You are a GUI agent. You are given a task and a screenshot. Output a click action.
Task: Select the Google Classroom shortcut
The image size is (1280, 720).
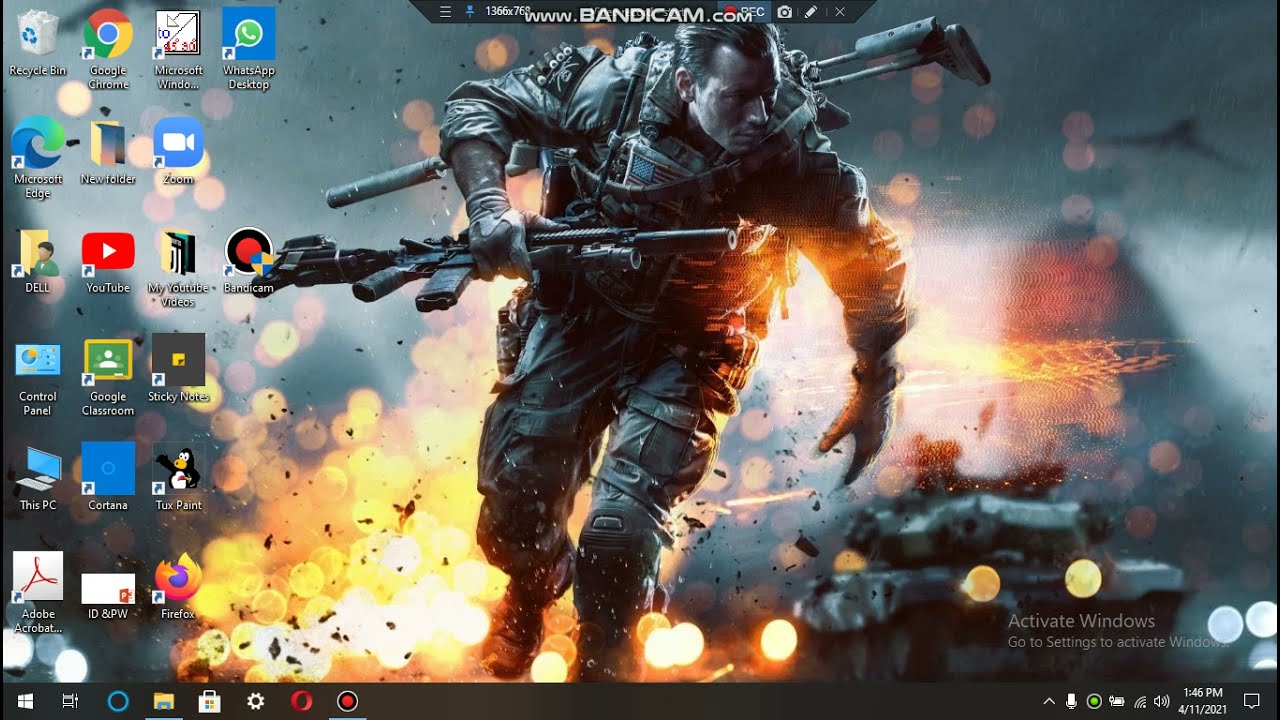(108, 376)
